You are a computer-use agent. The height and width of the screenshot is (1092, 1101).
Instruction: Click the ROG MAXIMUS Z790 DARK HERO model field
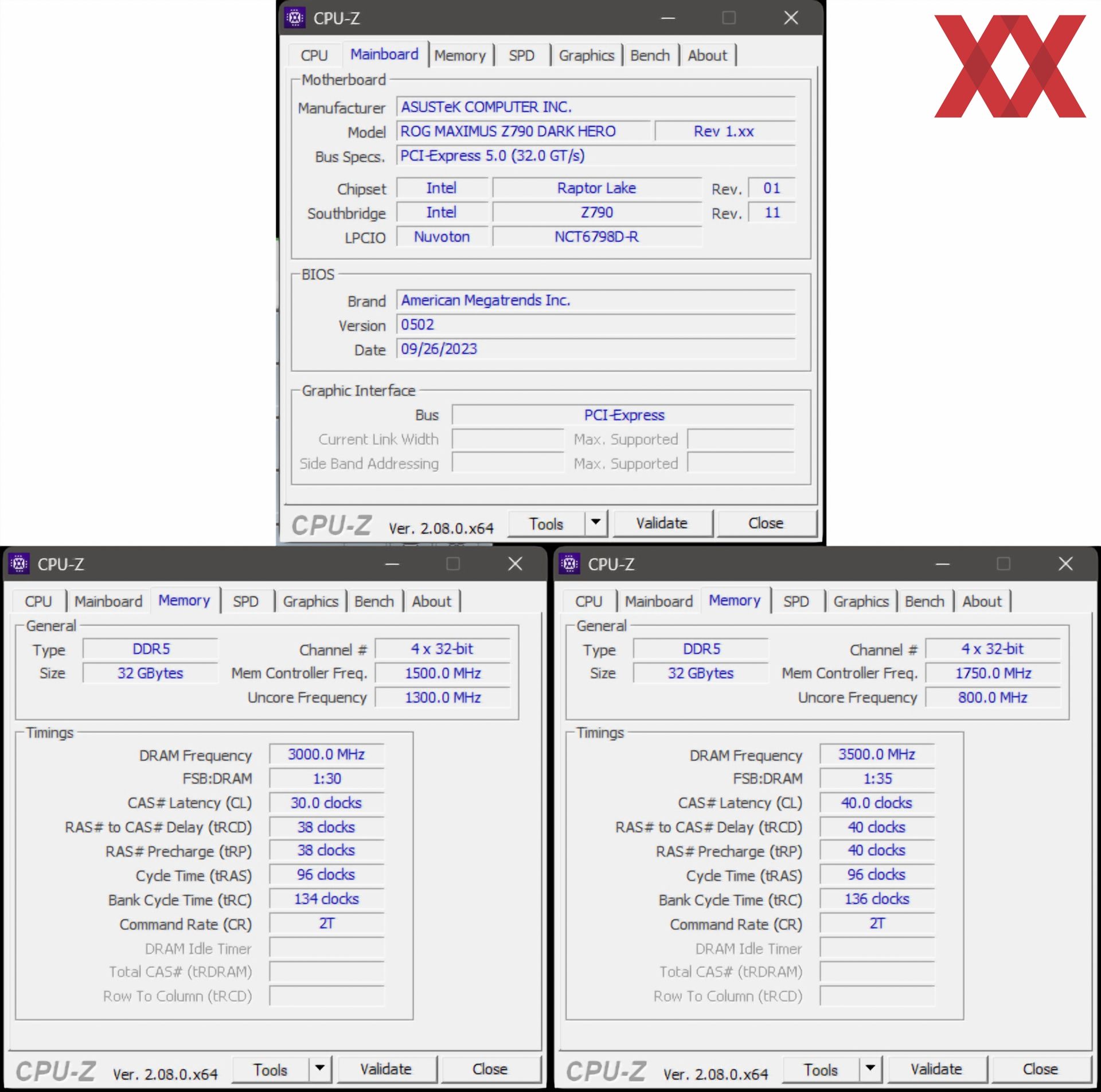click(524, 131)
